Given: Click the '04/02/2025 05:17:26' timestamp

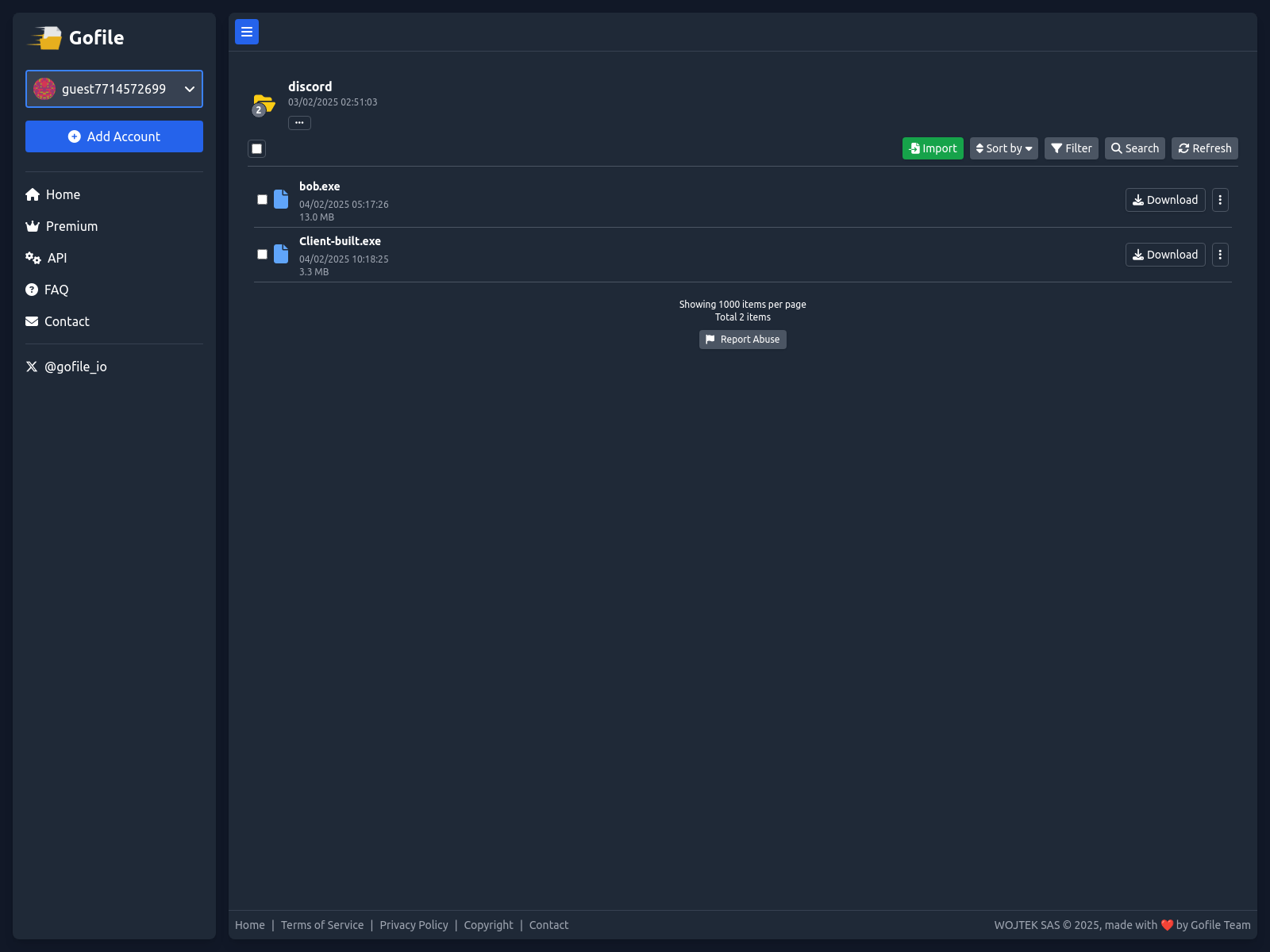Looking at the screenshot, I should coord(344,205).
